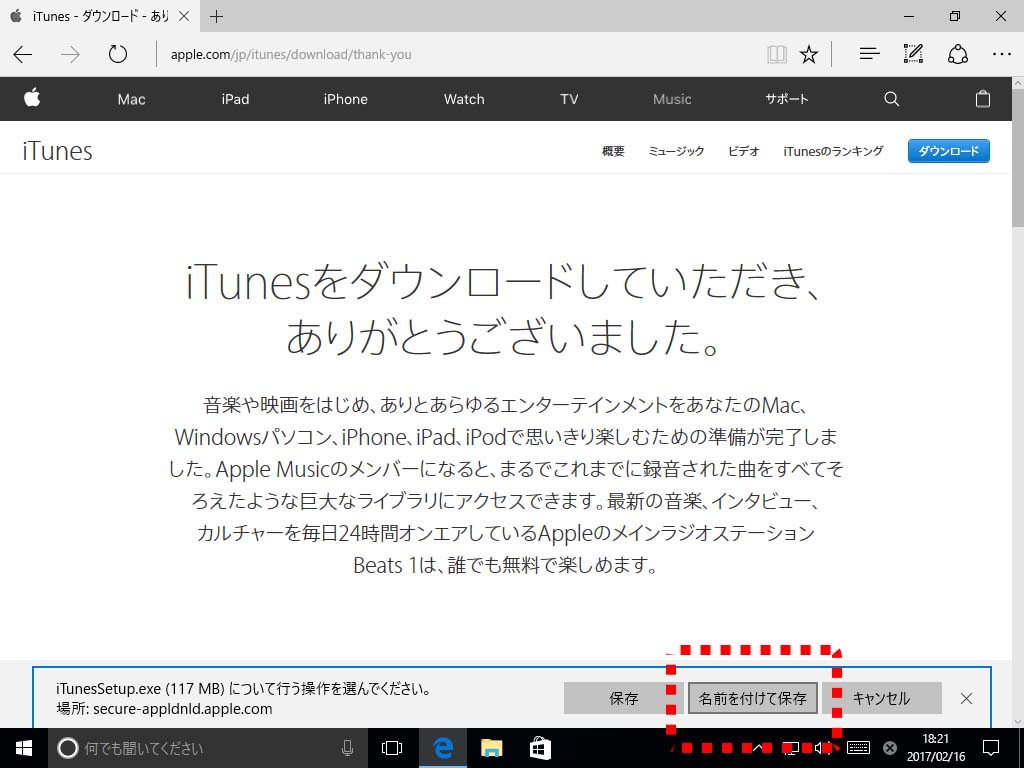This screenshot has width=1024, height=768.
Task: Click 保存 in the download bar
Action: tap(624, 698)
